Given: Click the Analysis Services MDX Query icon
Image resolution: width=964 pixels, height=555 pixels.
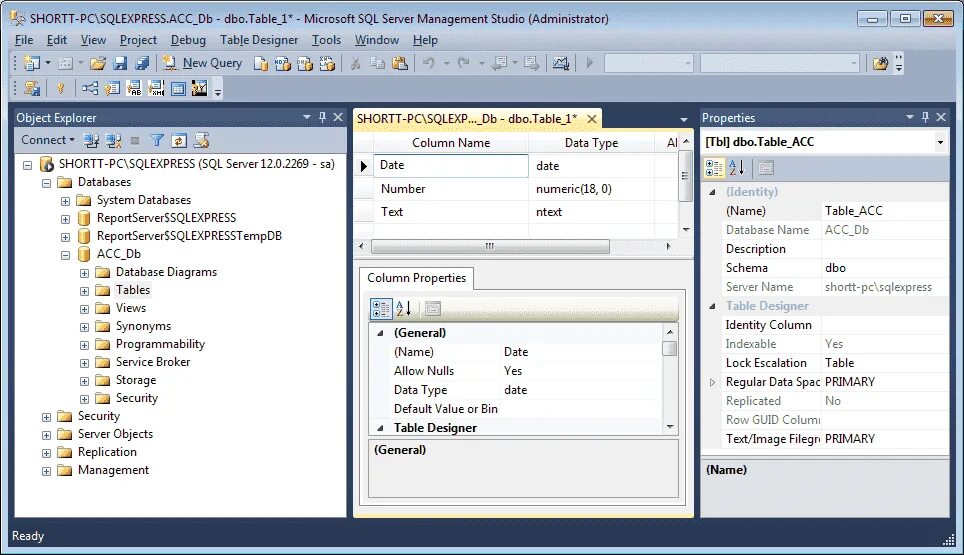Looking at the screenshot, I should (283, 63).
